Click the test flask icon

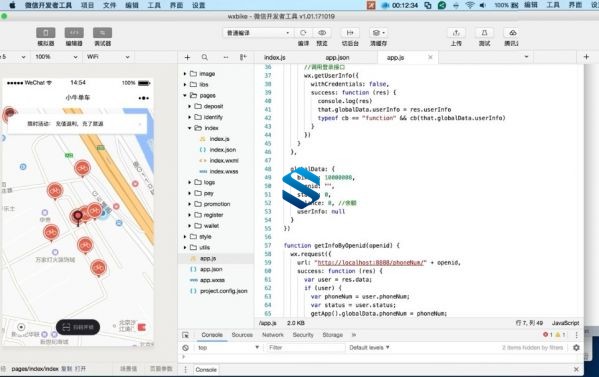[x=484, y=33]
